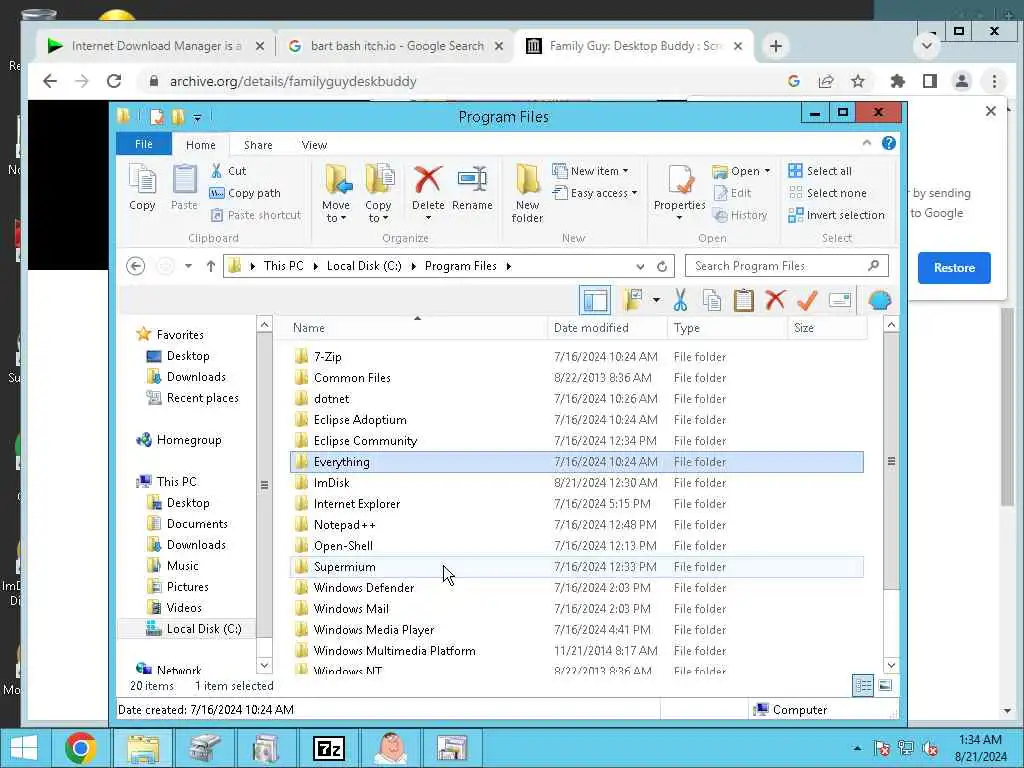Switch to the View ribbon tab
The width and height of the screenshot is (1024, 768).
click(x=314, y=145)
